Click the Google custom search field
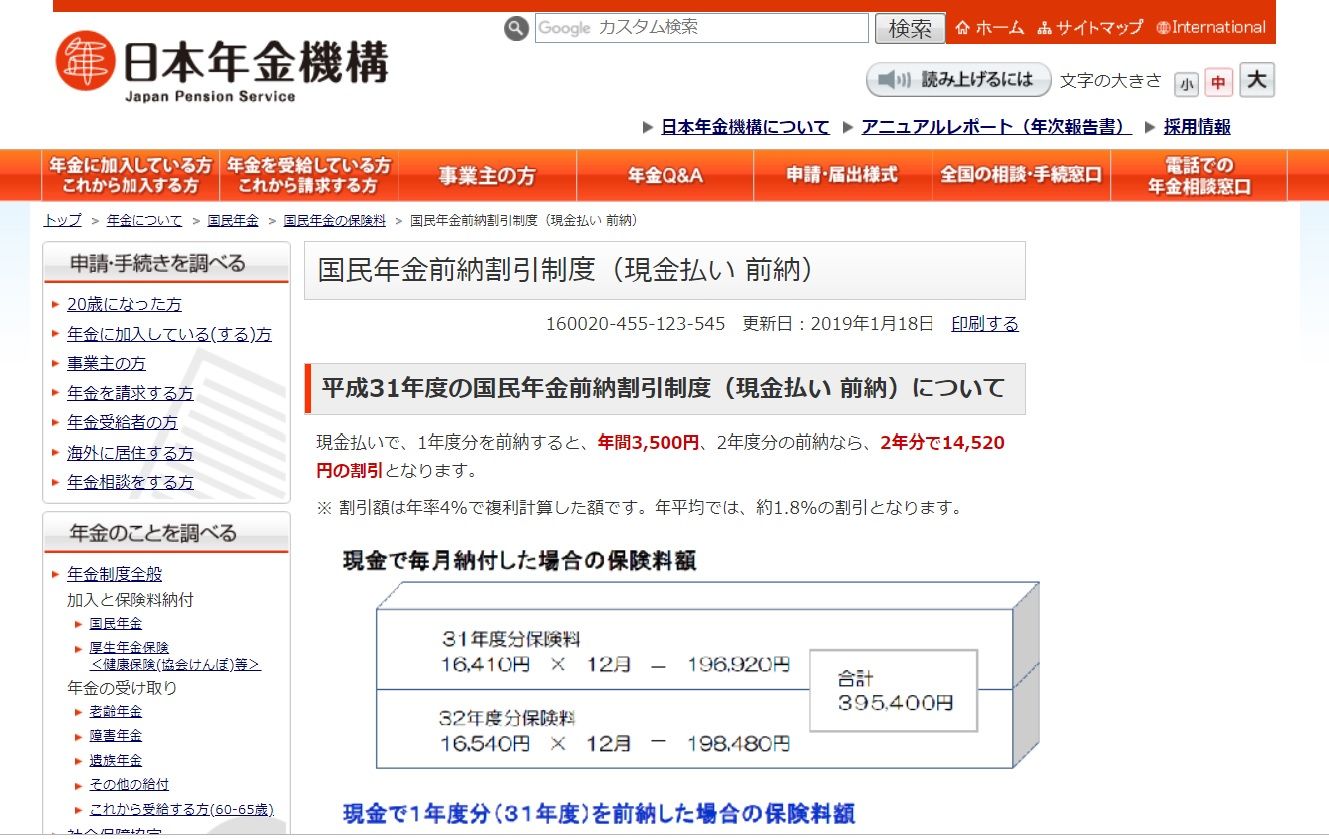 click(x=701, y=28)
